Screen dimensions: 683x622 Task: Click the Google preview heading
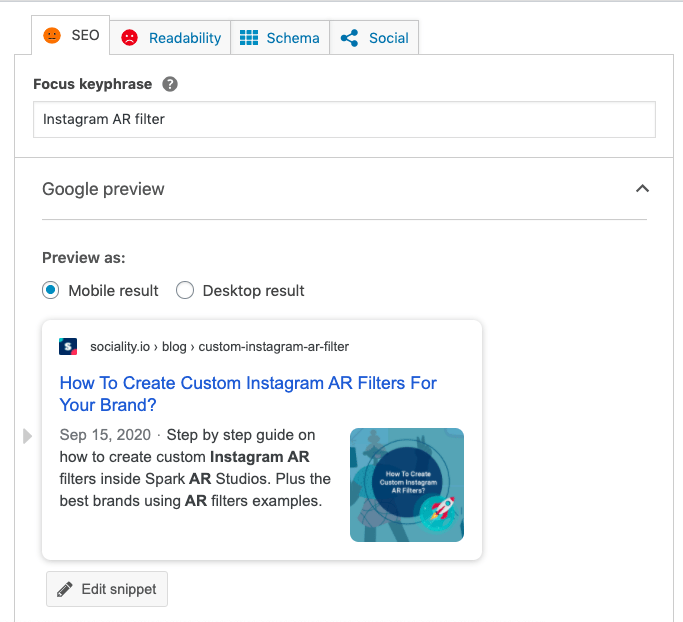pos(103,189)
